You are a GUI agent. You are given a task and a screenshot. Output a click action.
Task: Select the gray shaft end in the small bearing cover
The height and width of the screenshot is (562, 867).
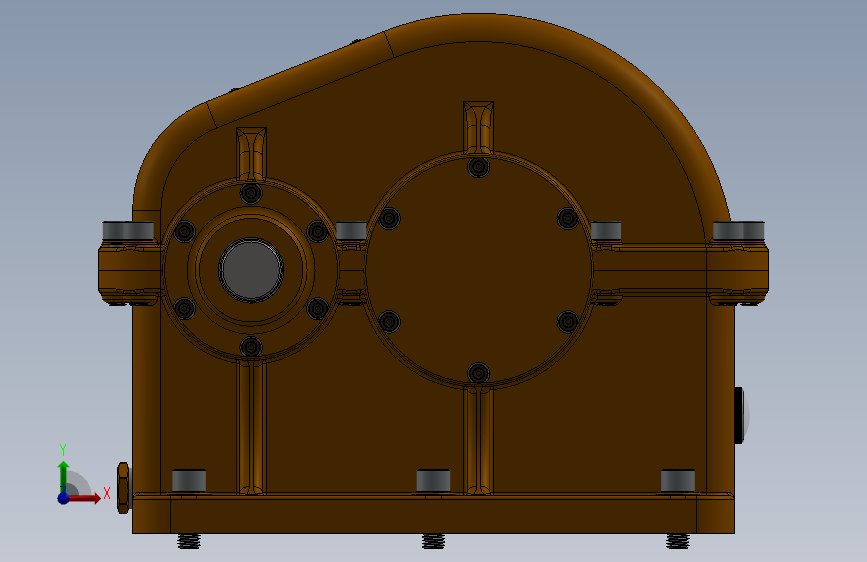[251, 270]
